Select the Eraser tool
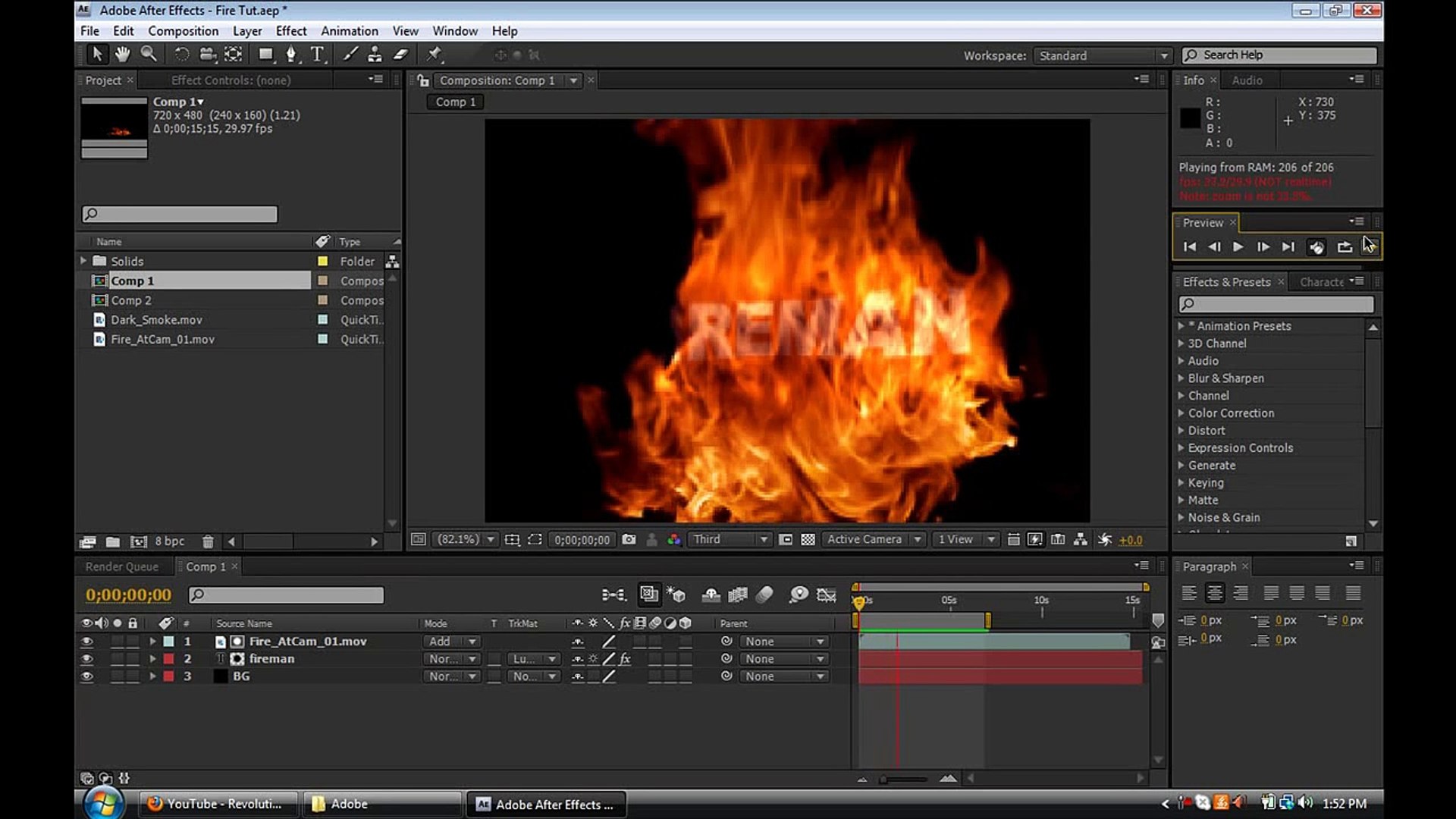The width and height of the screenshot is (1456, 819). coord(400,55)
